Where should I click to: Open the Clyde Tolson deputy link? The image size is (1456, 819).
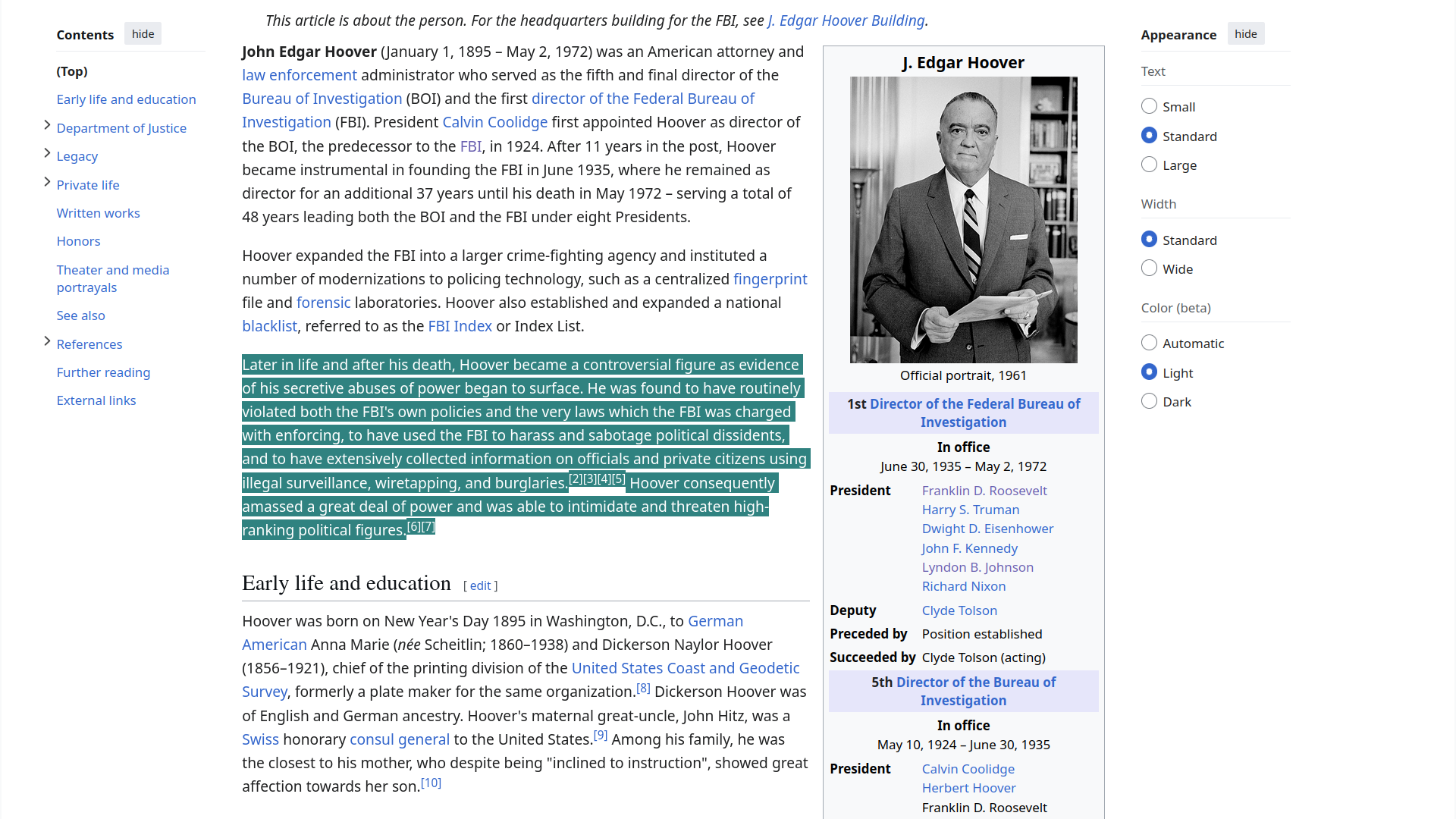(959, 610)
